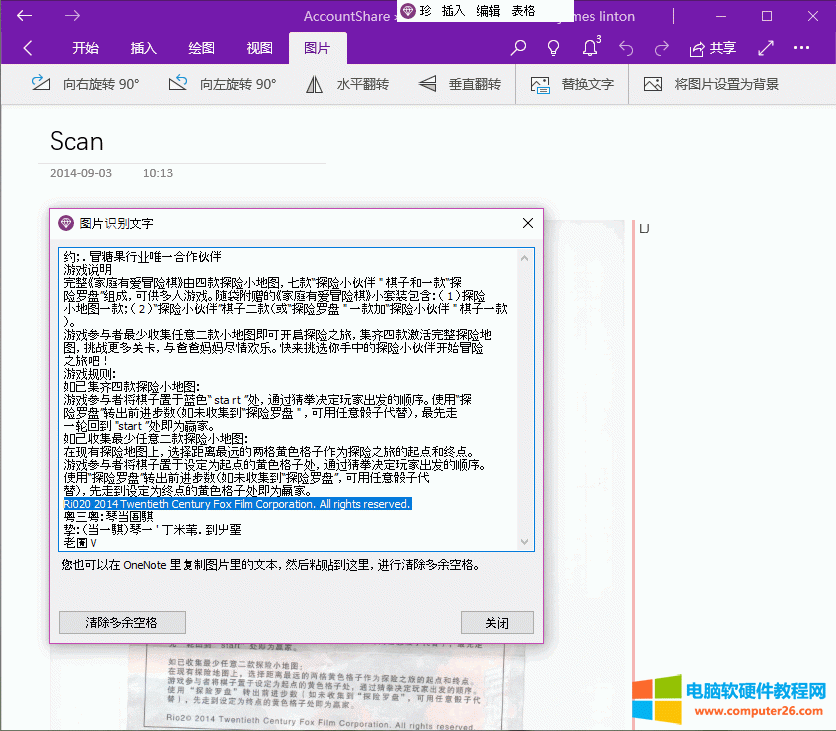Screen dimensions: 836x731
Task: Switch to the 插入 ribbon tab
Action: coord(144,48)
